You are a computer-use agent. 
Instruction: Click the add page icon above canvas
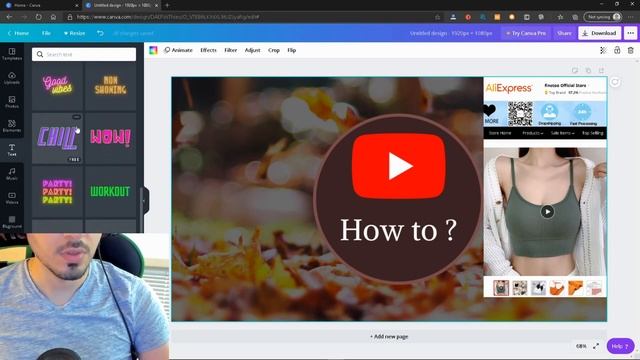click(x=601, y=71)
